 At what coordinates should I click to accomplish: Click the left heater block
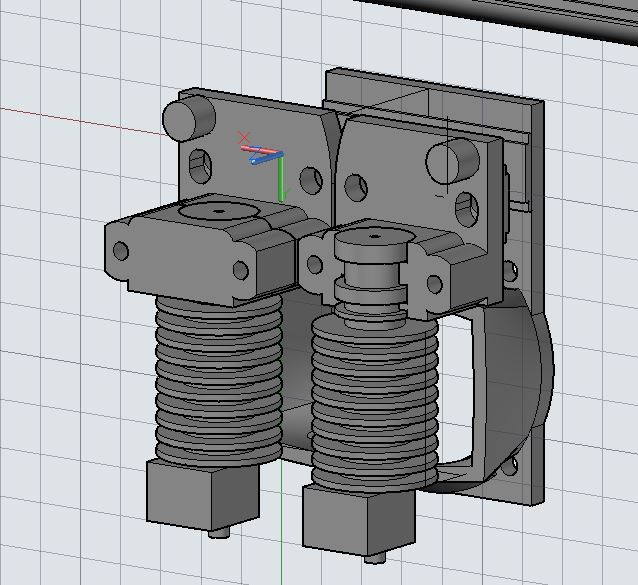[197, 494]
